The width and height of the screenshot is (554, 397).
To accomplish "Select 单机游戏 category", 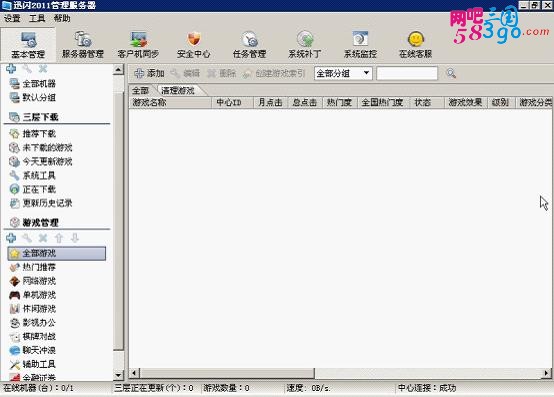I will (x=33, y=295).
